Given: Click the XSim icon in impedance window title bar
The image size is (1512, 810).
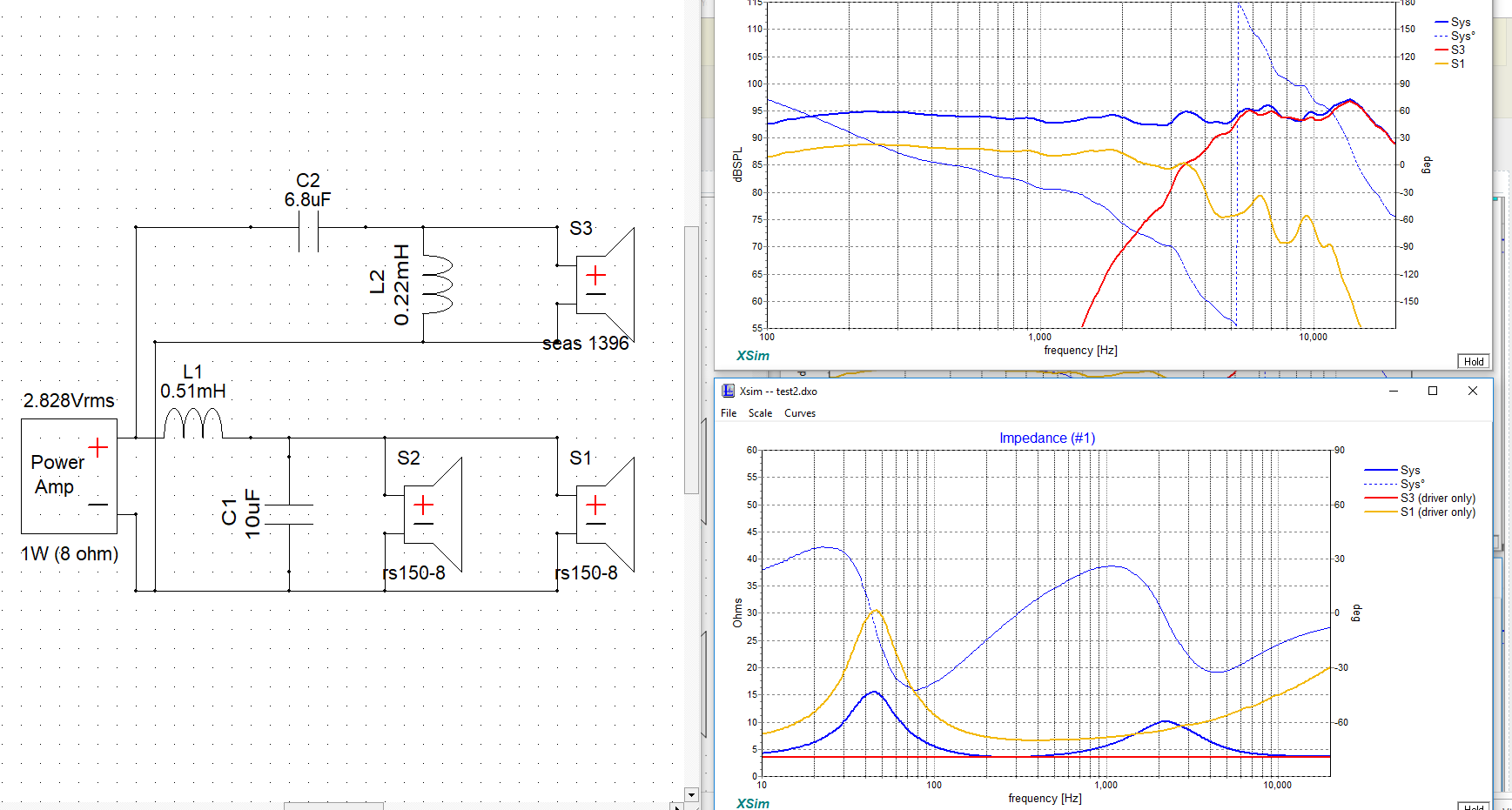Looking at the screenshot, I should [x=728, y=392].
